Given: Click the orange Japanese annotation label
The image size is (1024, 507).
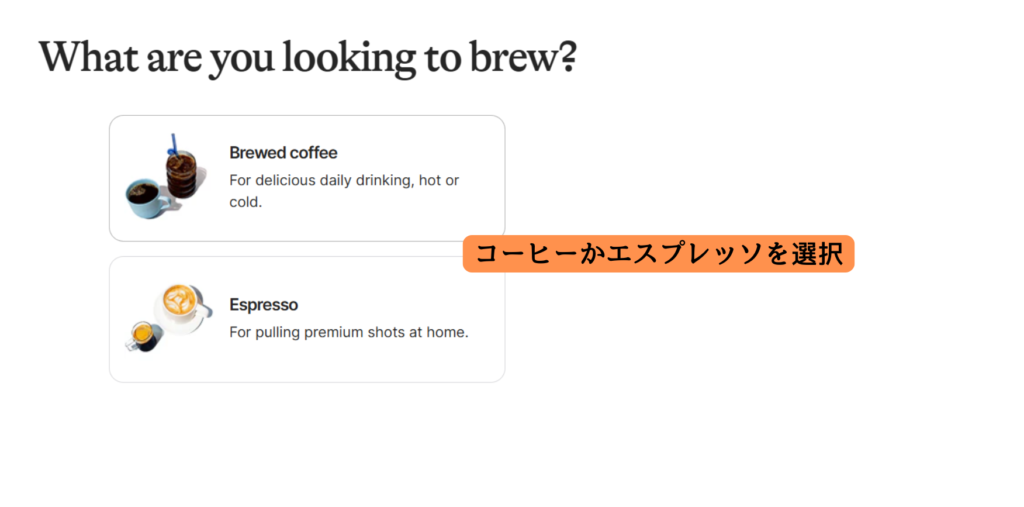Looking at the screenshot, I should 658,254.
